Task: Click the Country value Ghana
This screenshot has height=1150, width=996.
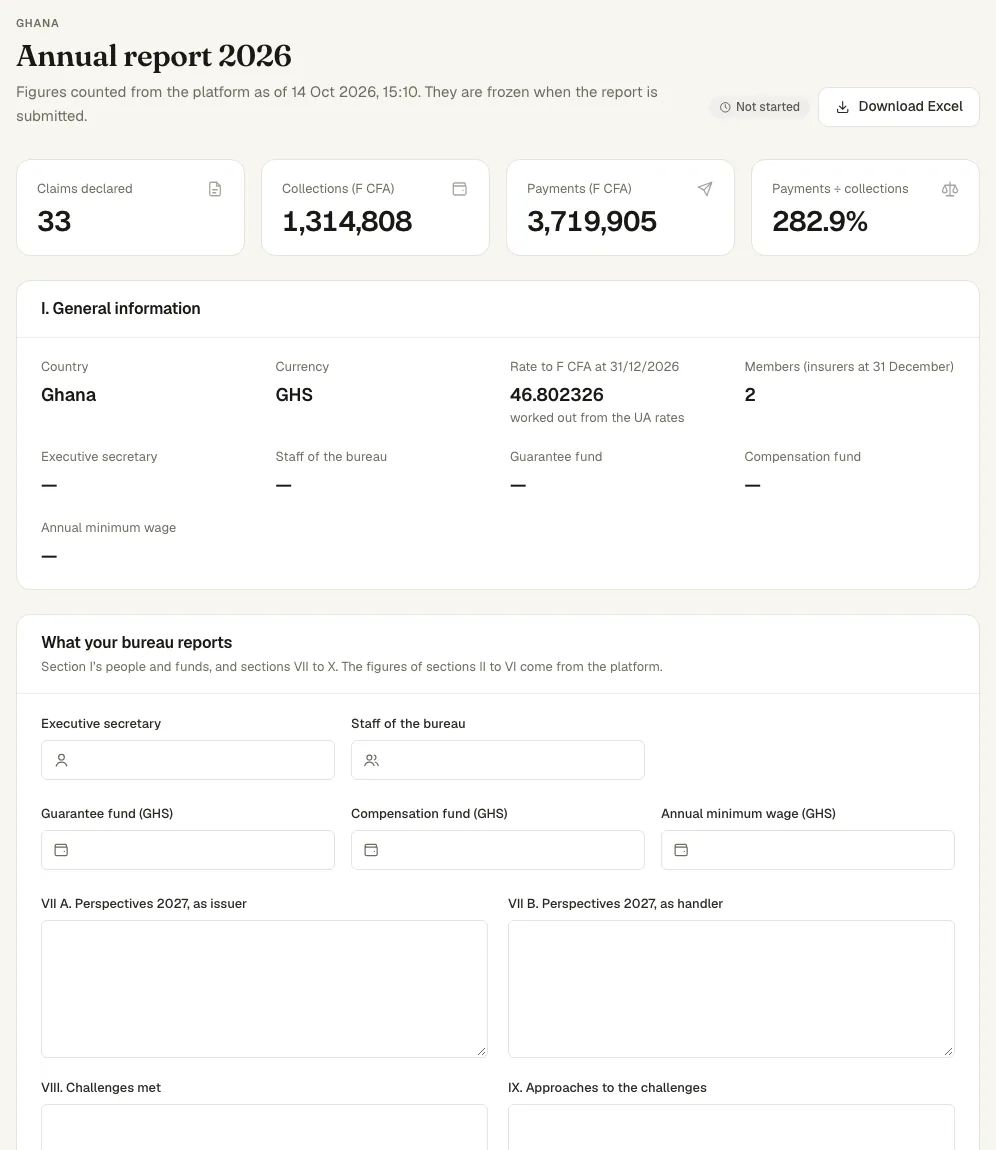Action: pyautogui.click(x=68, y=395)
